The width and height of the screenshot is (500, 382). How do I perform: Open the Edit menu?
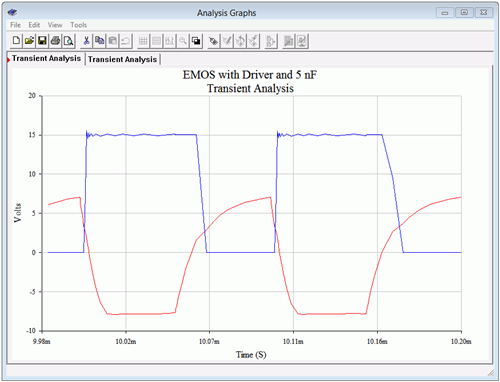click(x=34, y=25)
